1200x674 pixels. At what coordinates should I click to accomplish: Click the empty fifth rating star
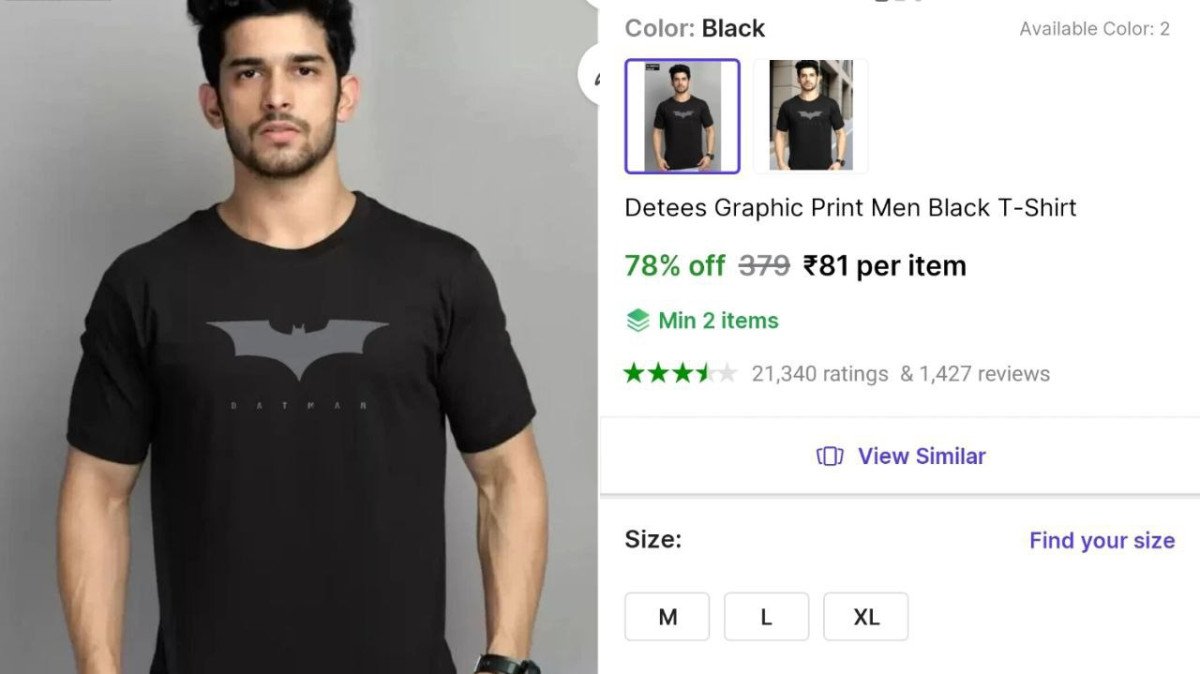tap(726, 373)
